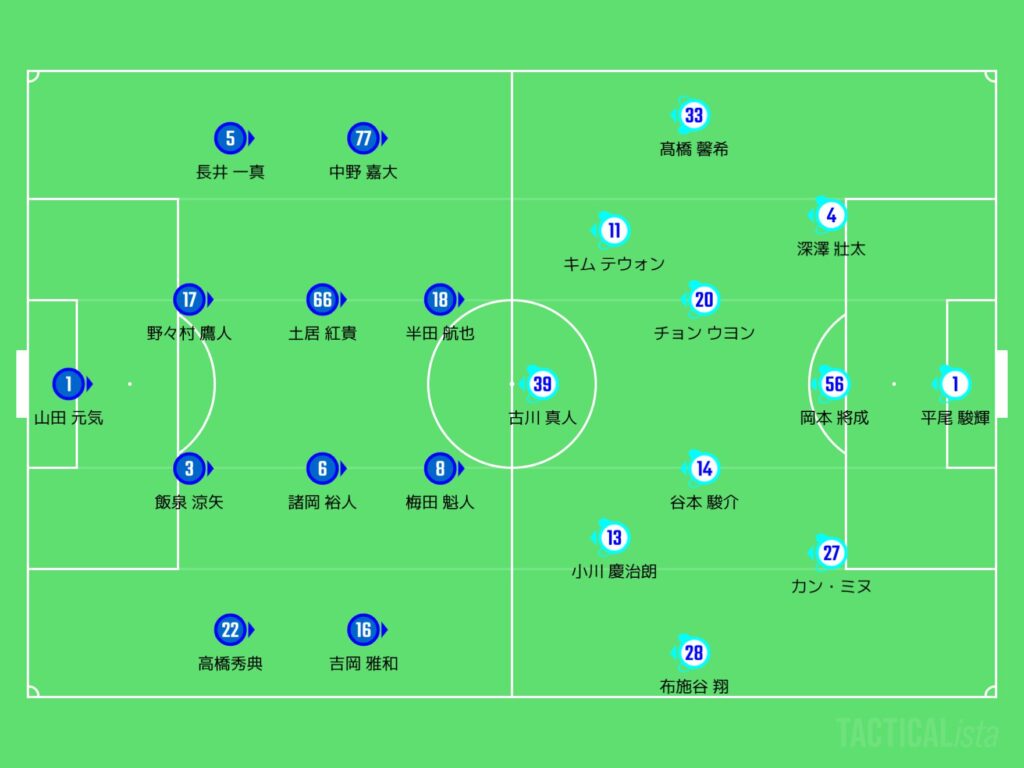Click player marker 22 高橋秀典

[232, 630]
